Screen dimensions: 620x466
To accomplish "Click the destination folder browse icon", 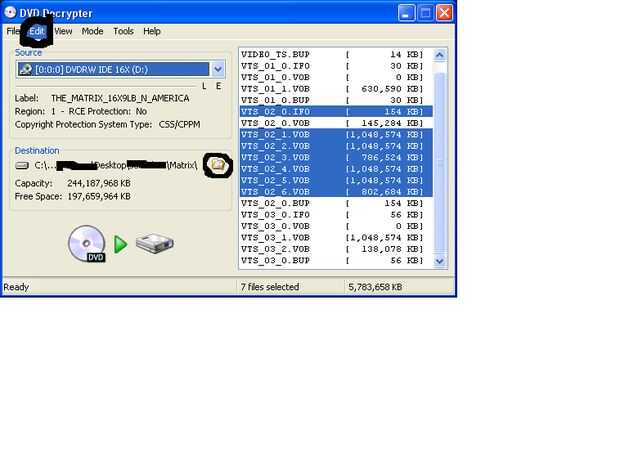I will [x=217, y=165].
